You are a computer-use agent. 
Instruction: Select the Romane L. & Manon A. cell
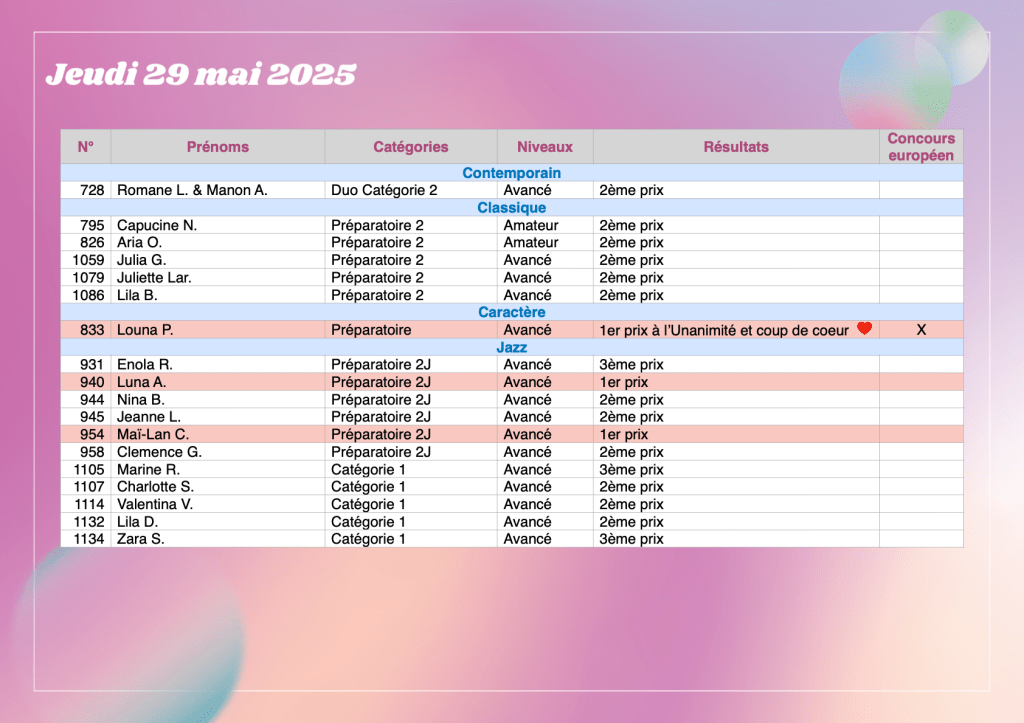[192, 190]
